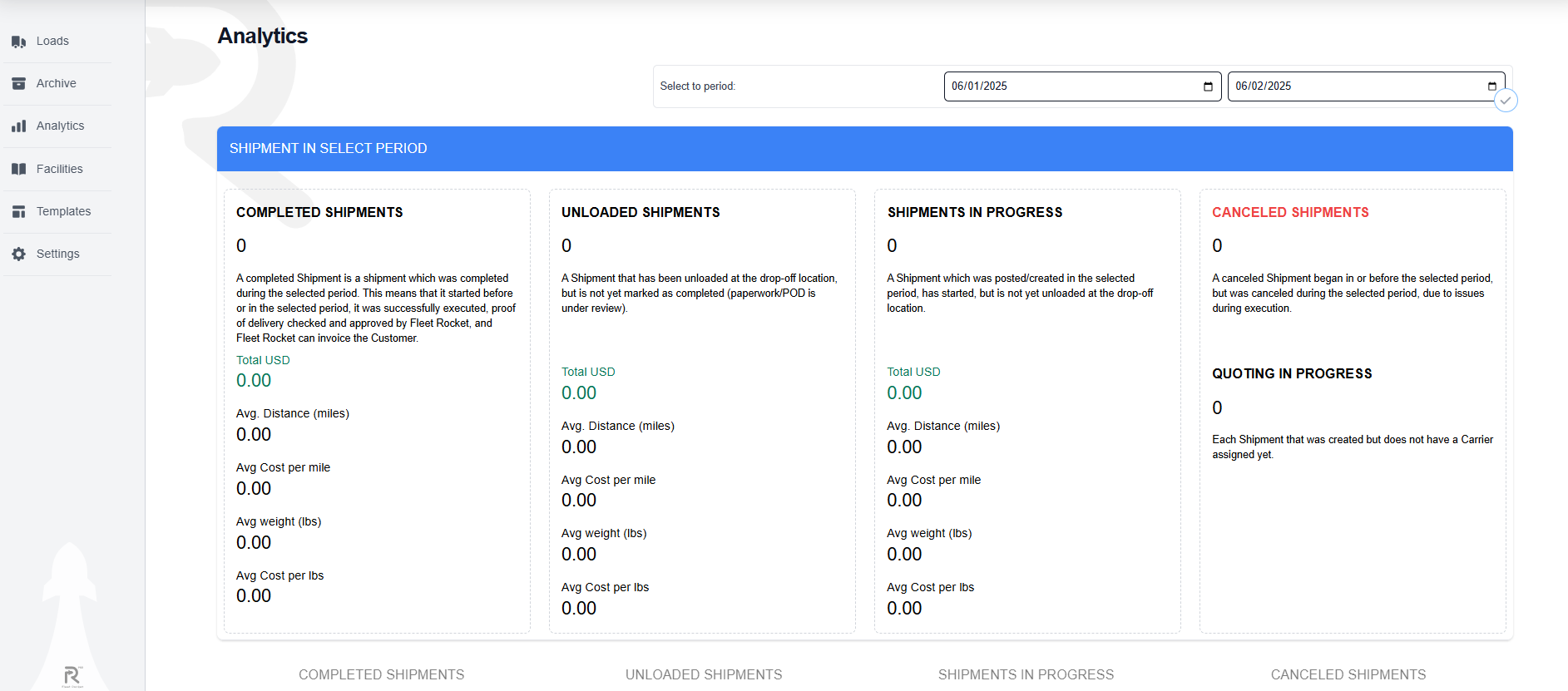Click the start date field showing 06/01/2025

(1065, 86)
